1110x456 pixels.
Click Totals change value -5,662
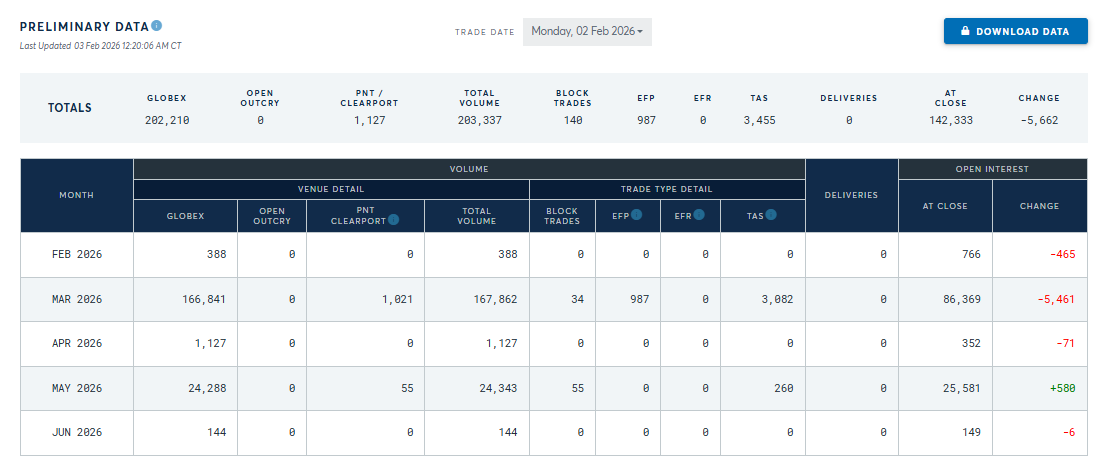point(1039,120)
